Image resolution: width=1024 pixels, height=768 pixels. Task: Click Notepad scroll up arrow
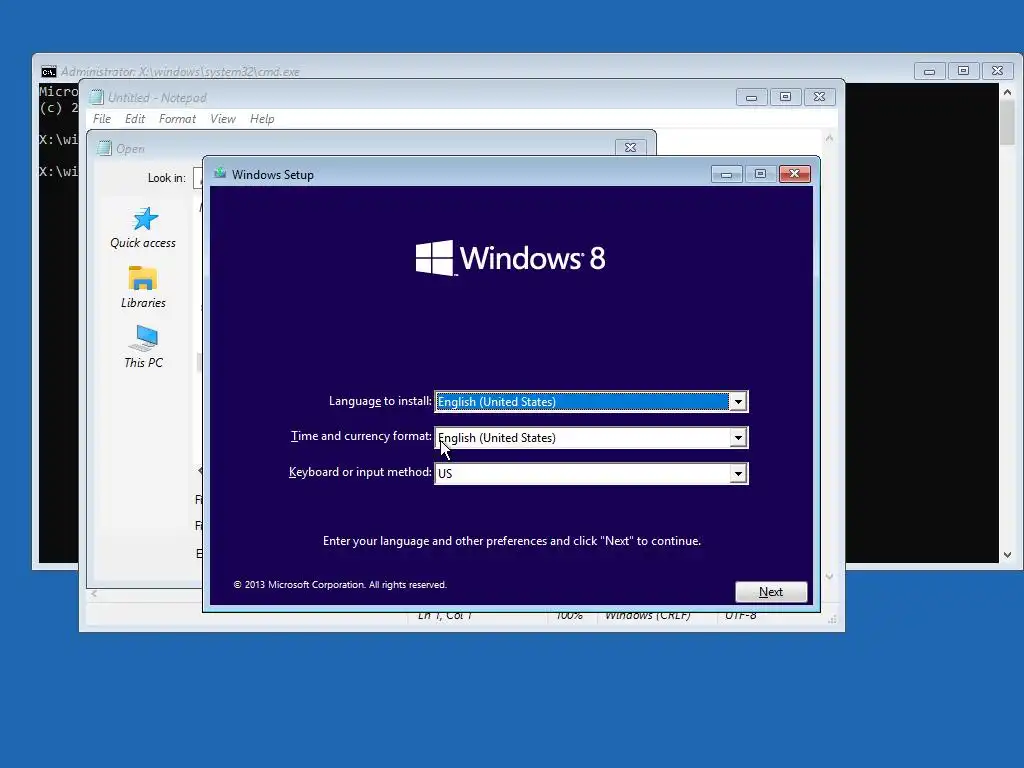(x=829, y=138)
